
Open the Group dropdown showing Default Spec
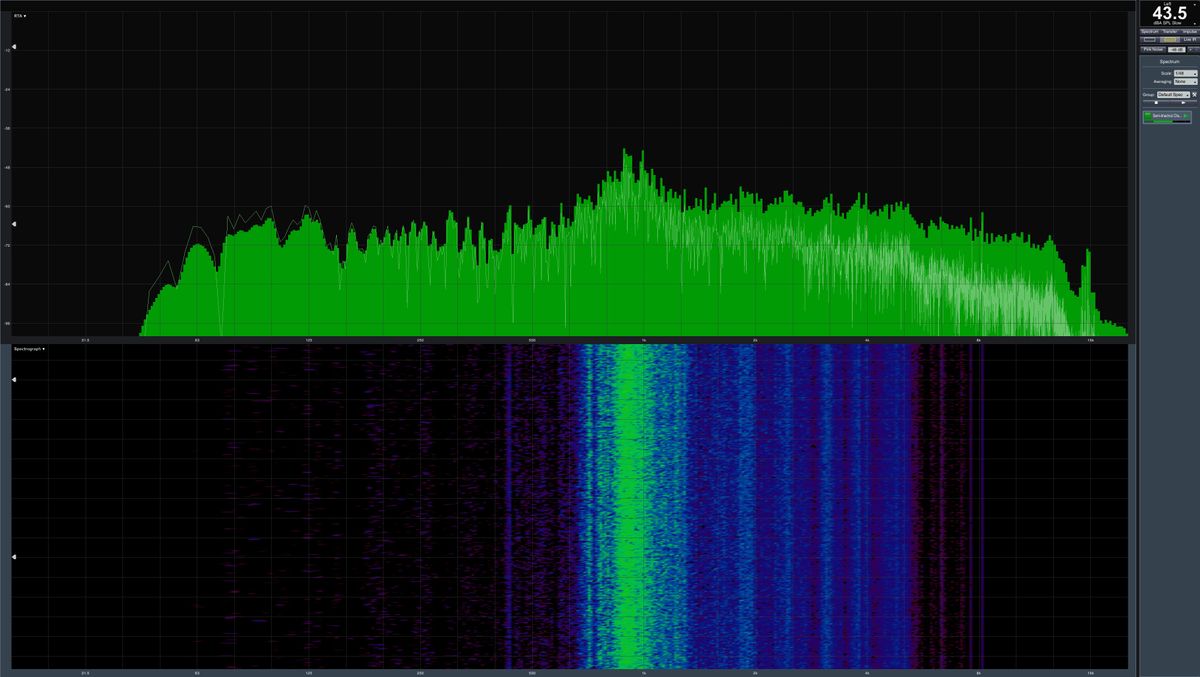(1173, 94)
